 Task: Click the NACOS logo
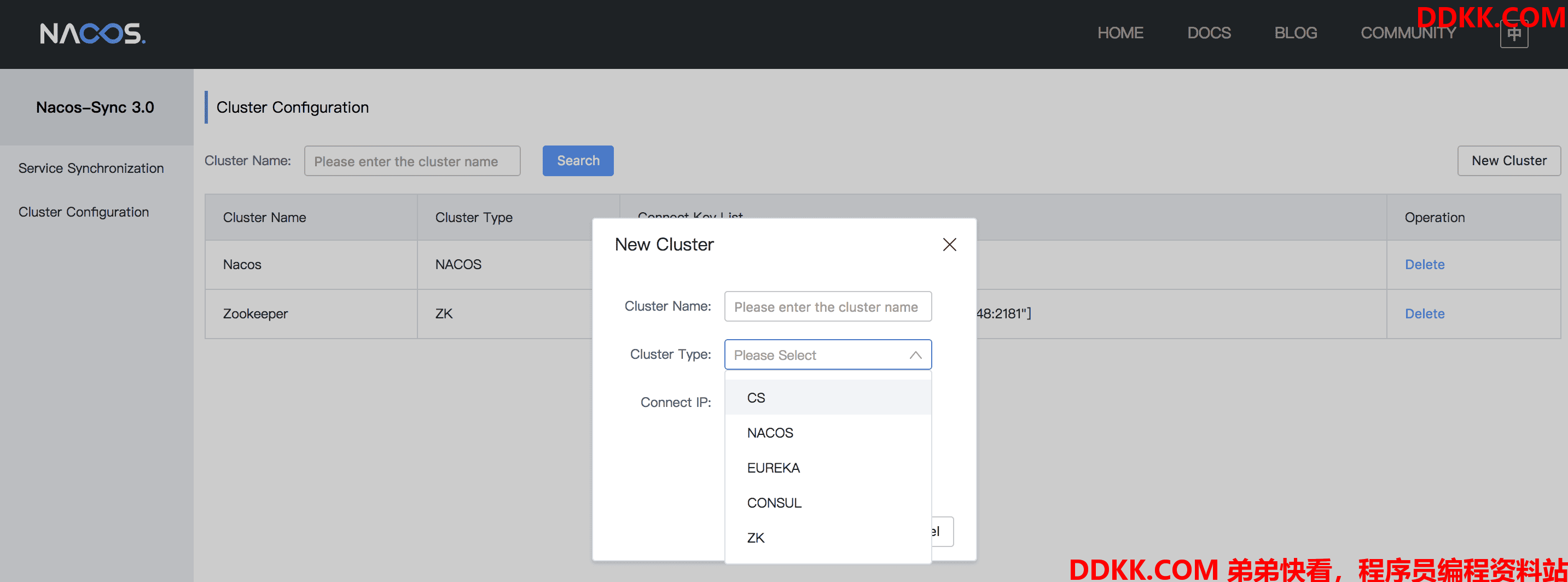(92, 33)
